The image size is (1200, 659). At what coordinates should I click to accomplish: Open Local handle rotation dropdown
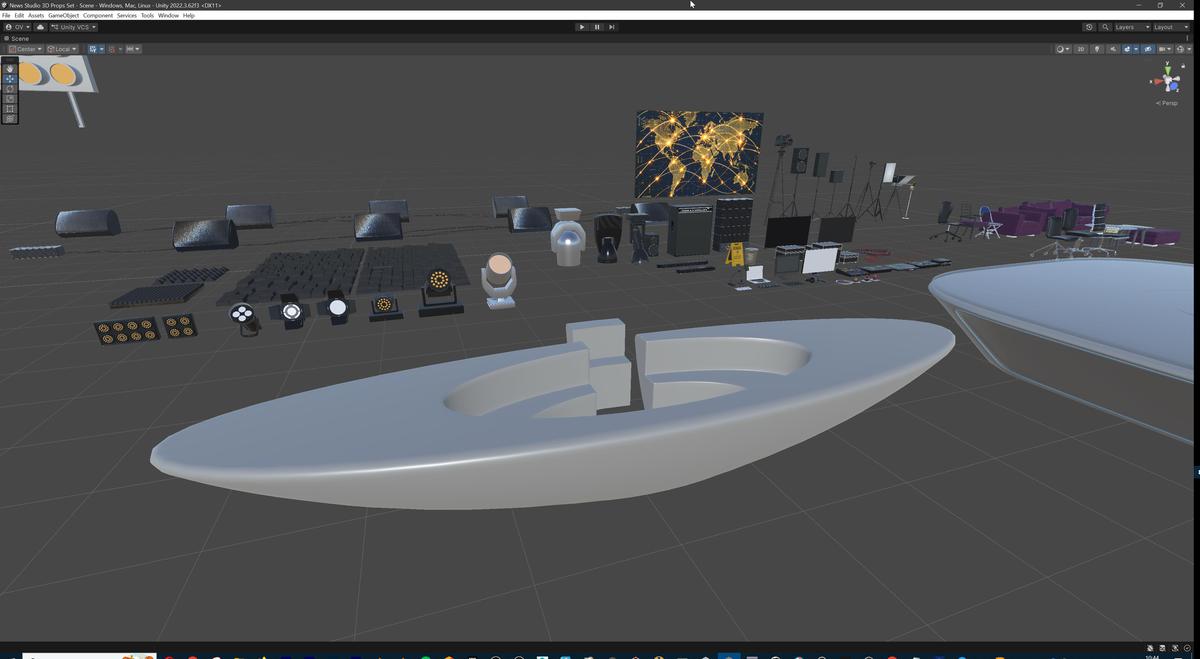coord(62,49)
